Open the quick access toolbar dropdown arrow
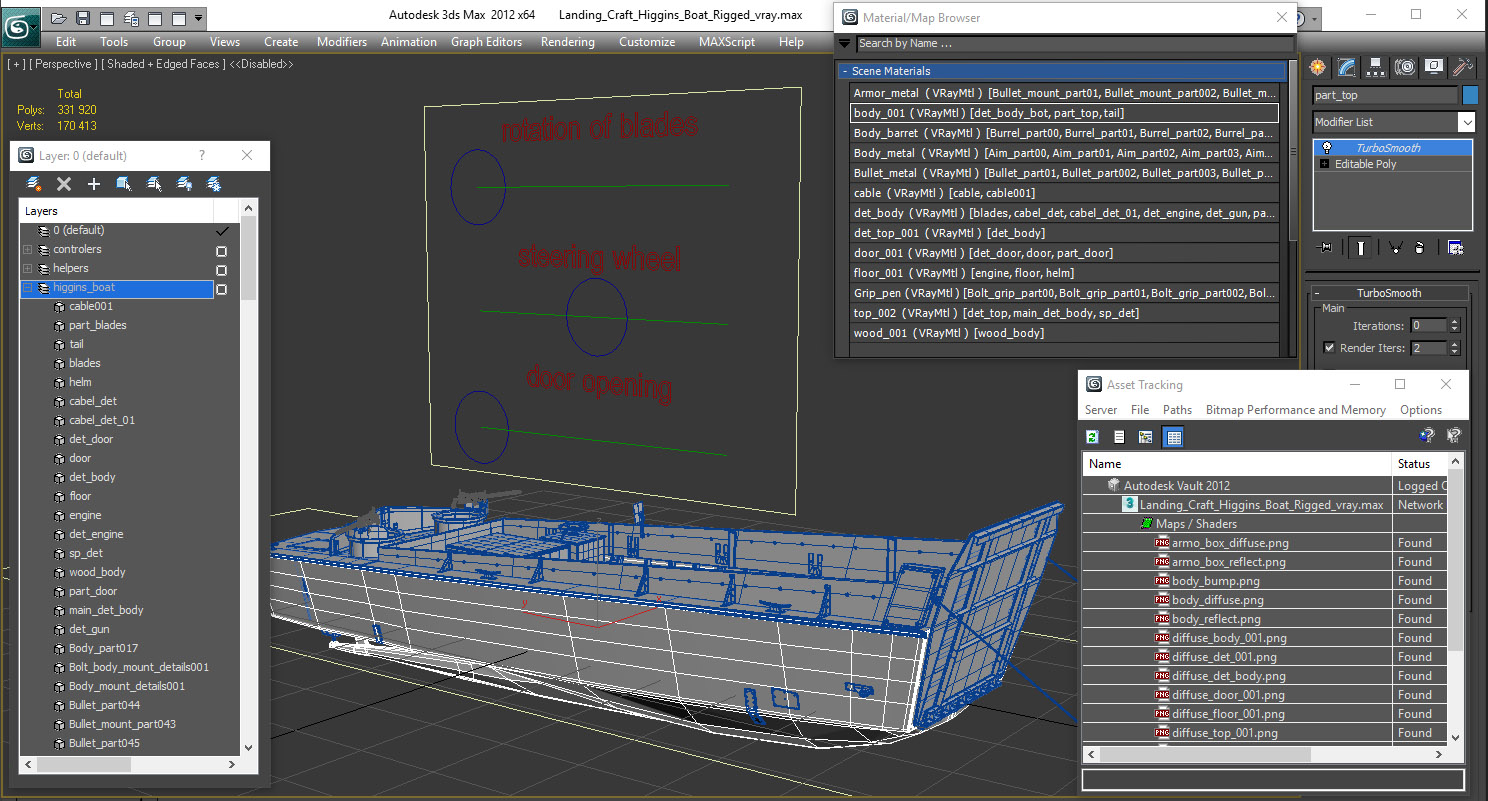Viewport: 1488px width, 801px height. point(199,18)
